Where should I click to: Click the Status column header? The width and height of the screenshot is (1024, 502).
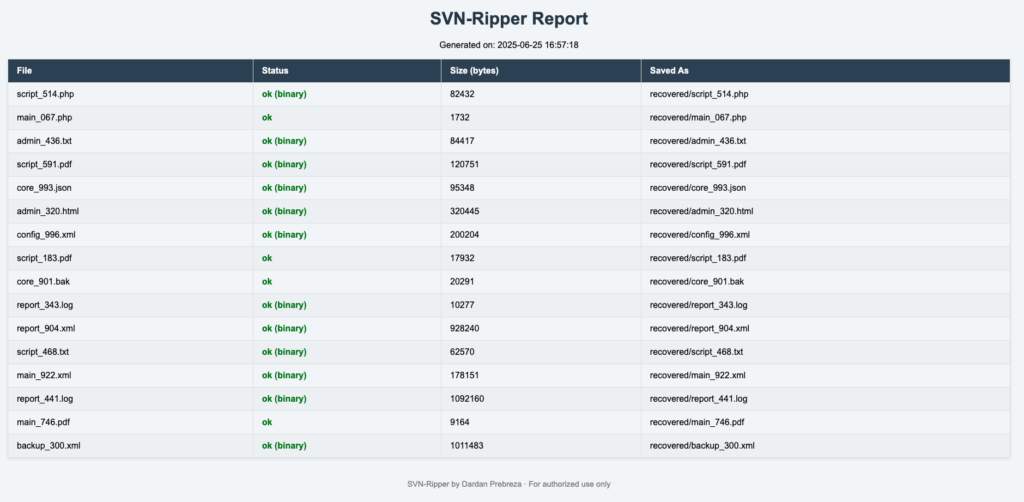click(x=347, y=71)
